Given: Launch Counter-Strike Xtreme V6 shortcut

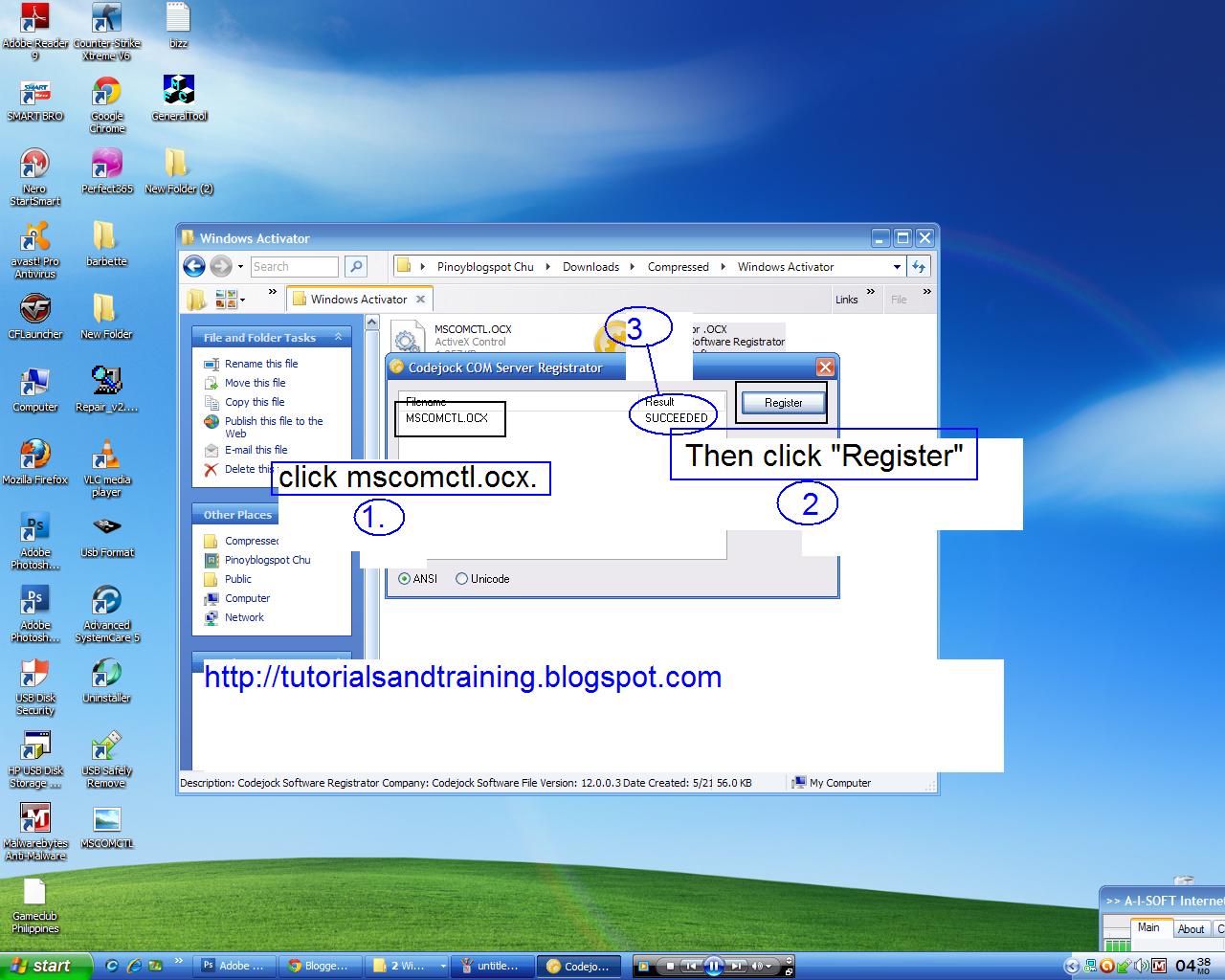Looking at the screenshot, I should pyautogui.click(x=106, y=31).
